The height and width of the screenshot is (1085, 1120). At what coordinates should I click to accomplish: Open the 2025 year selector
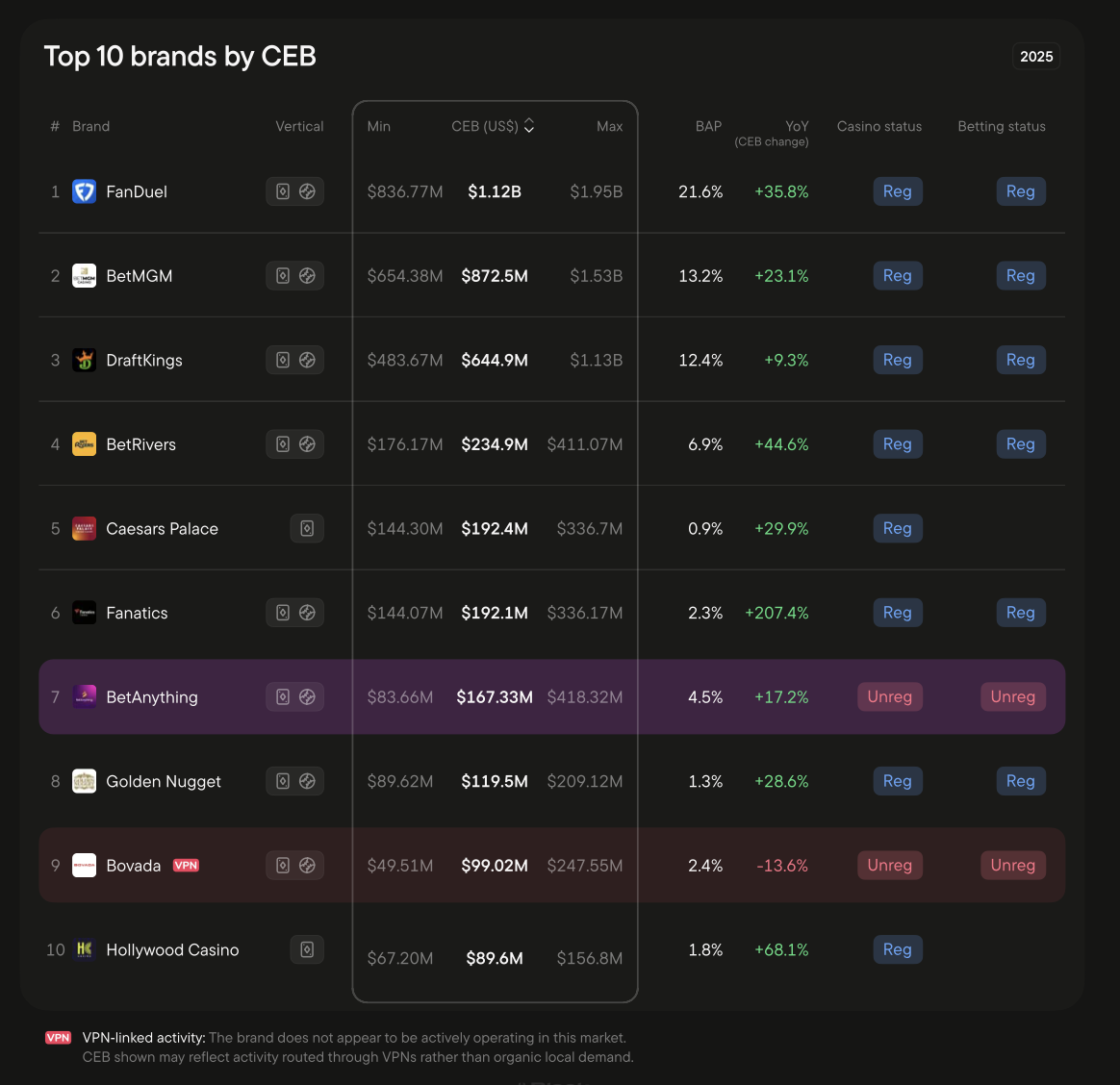coord(1035,57)
